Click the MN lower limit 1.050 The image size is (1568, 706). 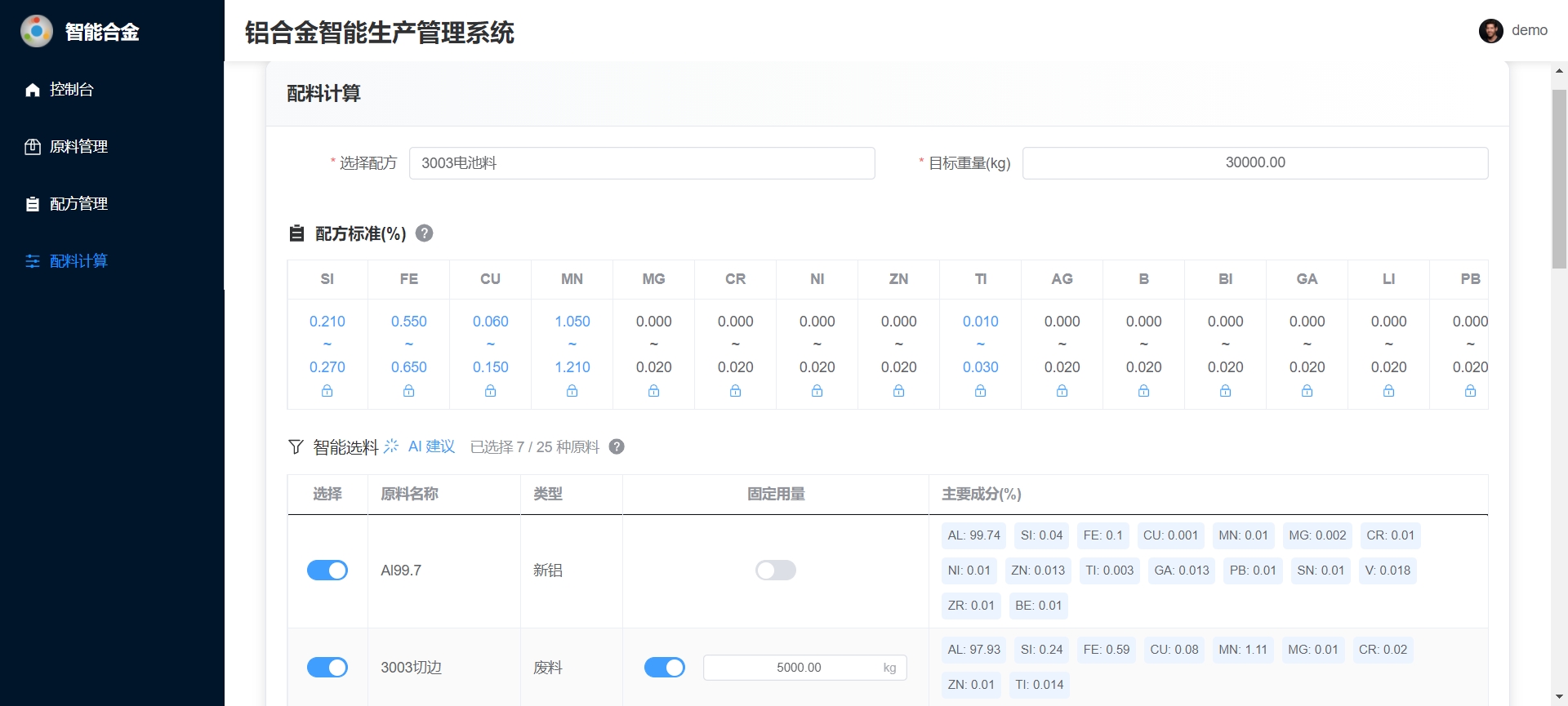click(572, 322)
